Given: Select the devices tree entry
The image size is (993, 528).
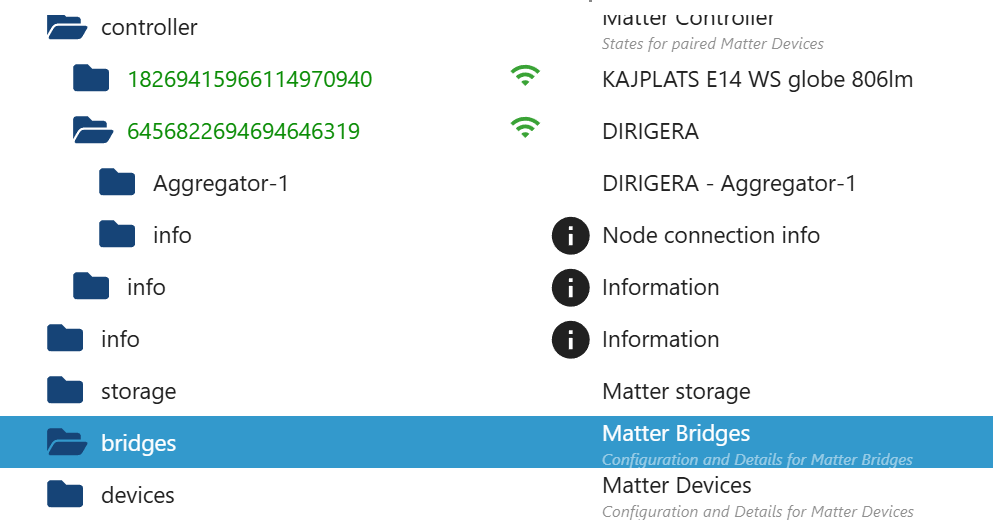Looking at the screenshot, I should coord(138,496).
